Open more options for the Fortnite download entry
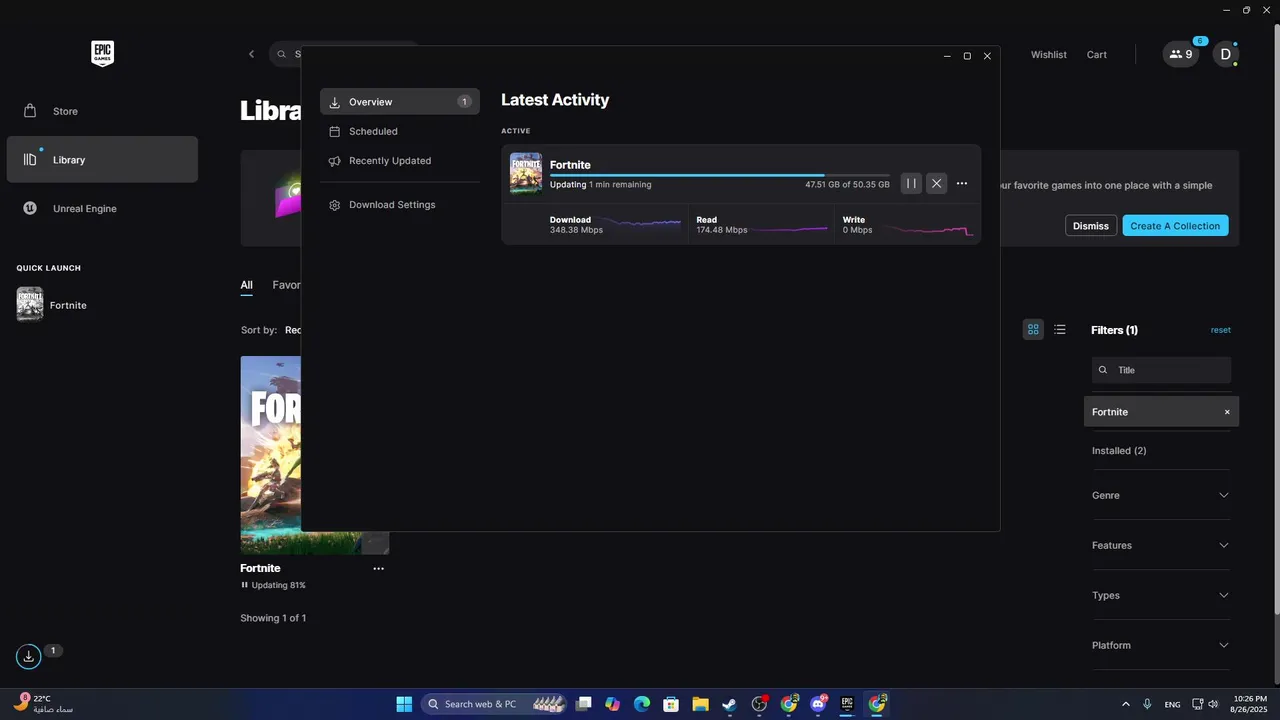 point(961,183)
